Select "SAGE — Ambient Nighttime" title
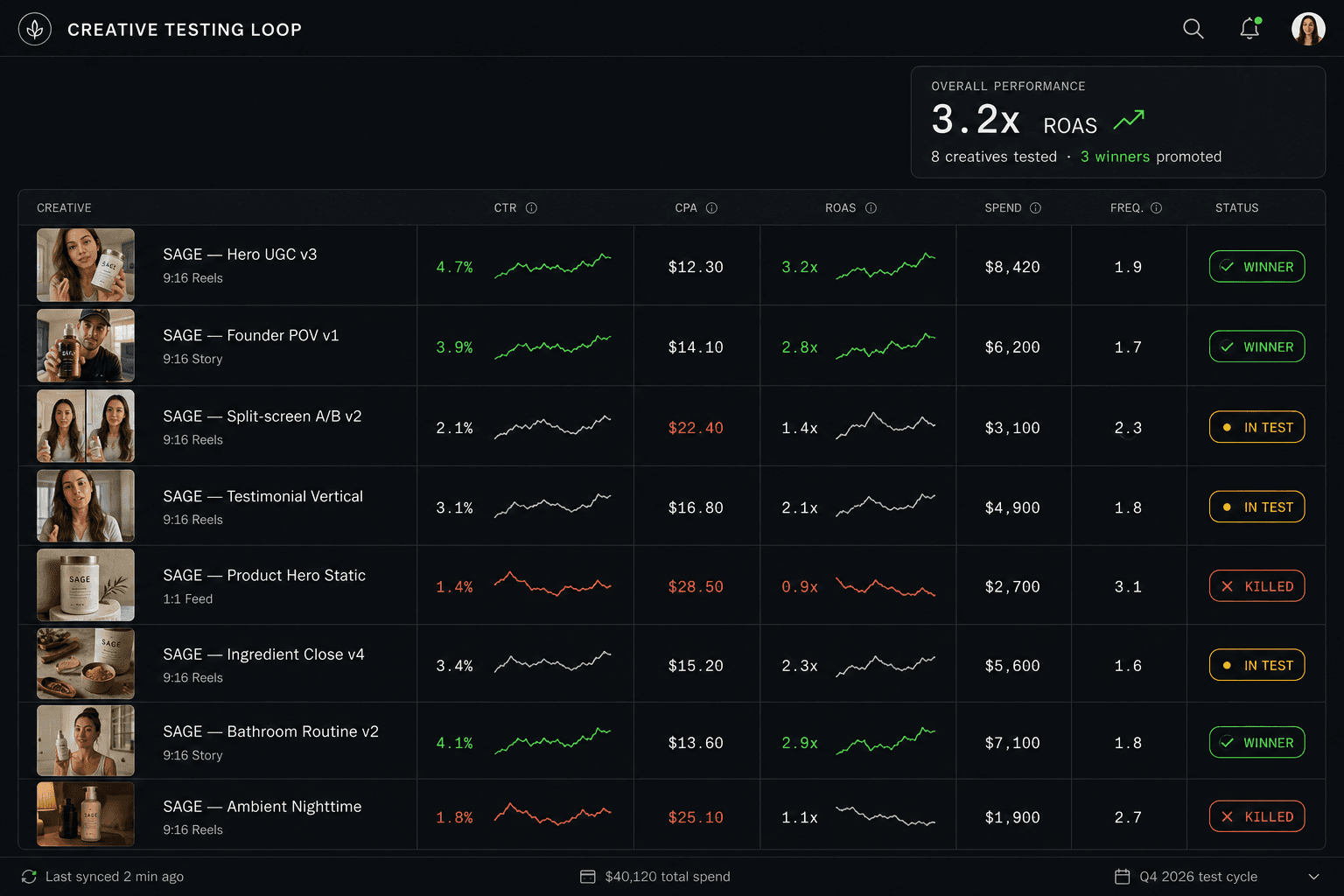Image resolution: width=1344 pixels, height=896 pixels. 262,807
